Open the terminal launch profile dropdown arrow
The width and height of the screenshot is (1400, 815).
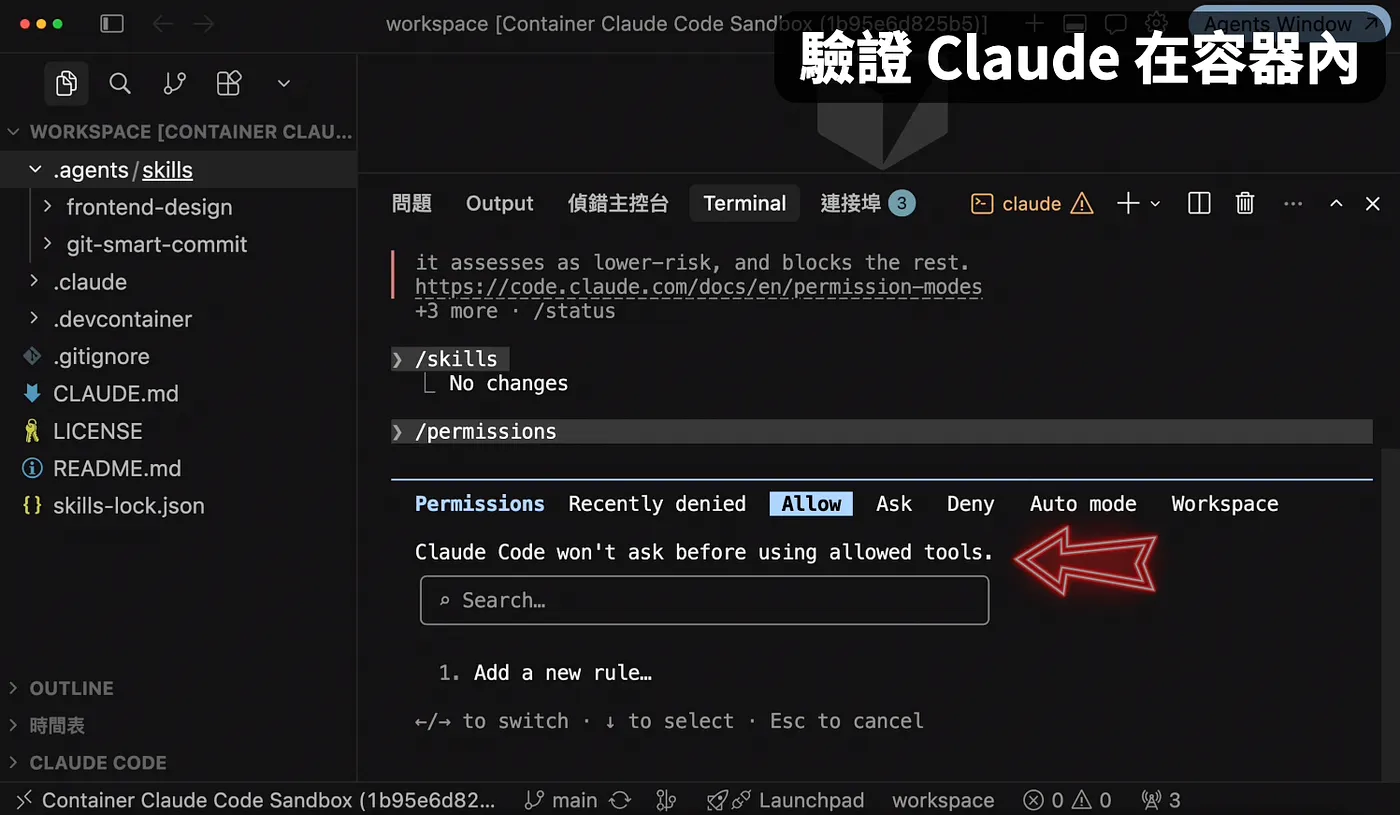coord(1155,204)
